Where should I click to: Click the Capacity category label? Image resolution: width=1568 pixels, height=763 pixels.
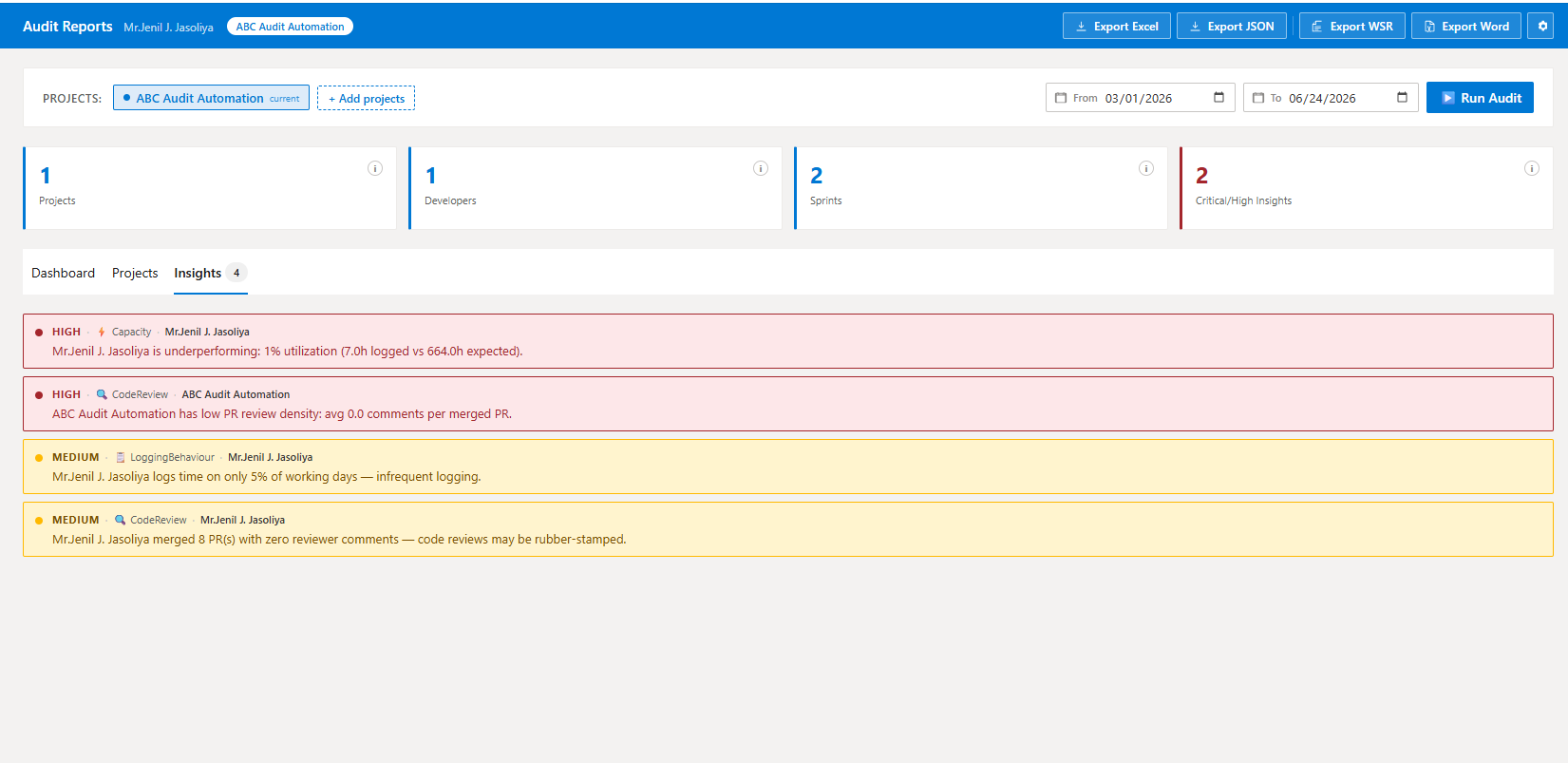click(131, 332)
